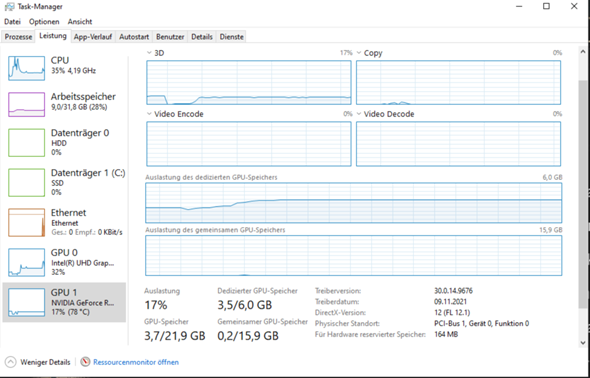
Task: Collapse view with Weniger Details button
Action: coord(38,362)
